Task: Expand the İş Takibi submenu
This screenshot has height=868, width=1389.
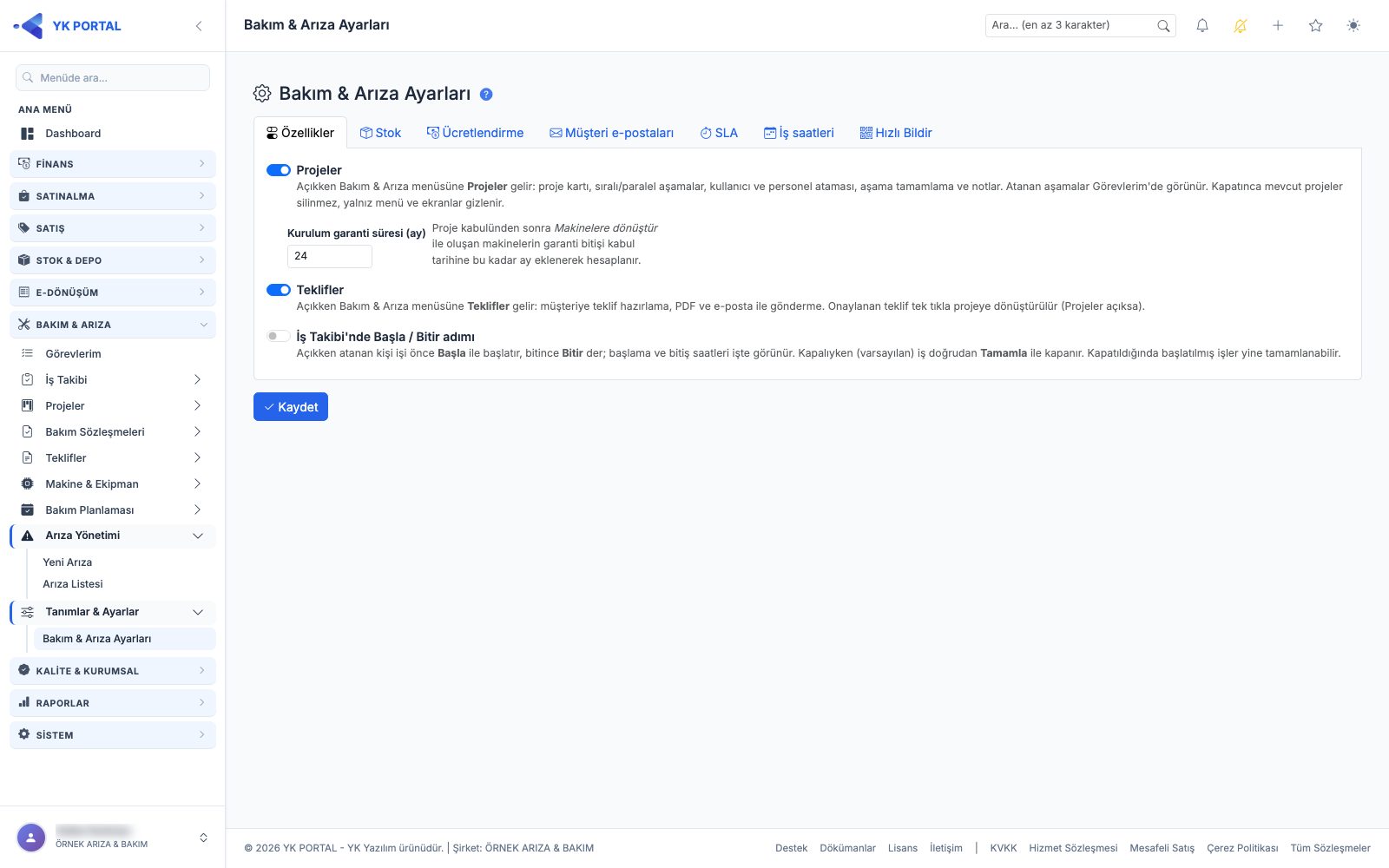Action: coord(113,380)
